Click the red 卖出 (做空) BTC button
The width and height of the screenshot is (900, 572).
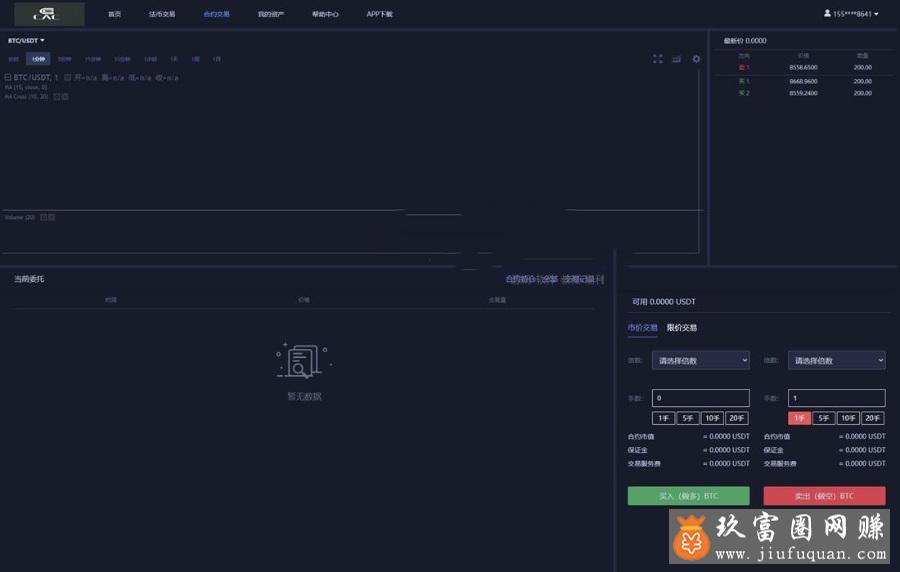pos(824,496)
